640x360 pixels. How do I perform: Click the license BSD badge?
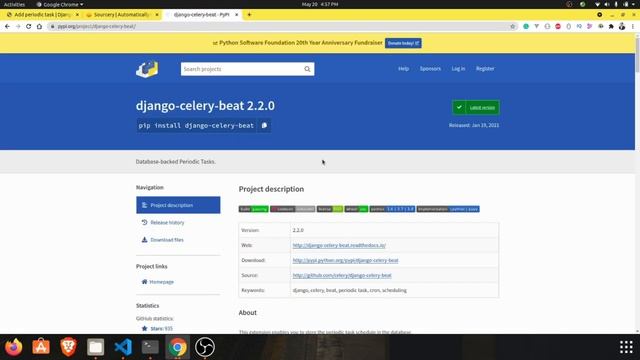330,209
